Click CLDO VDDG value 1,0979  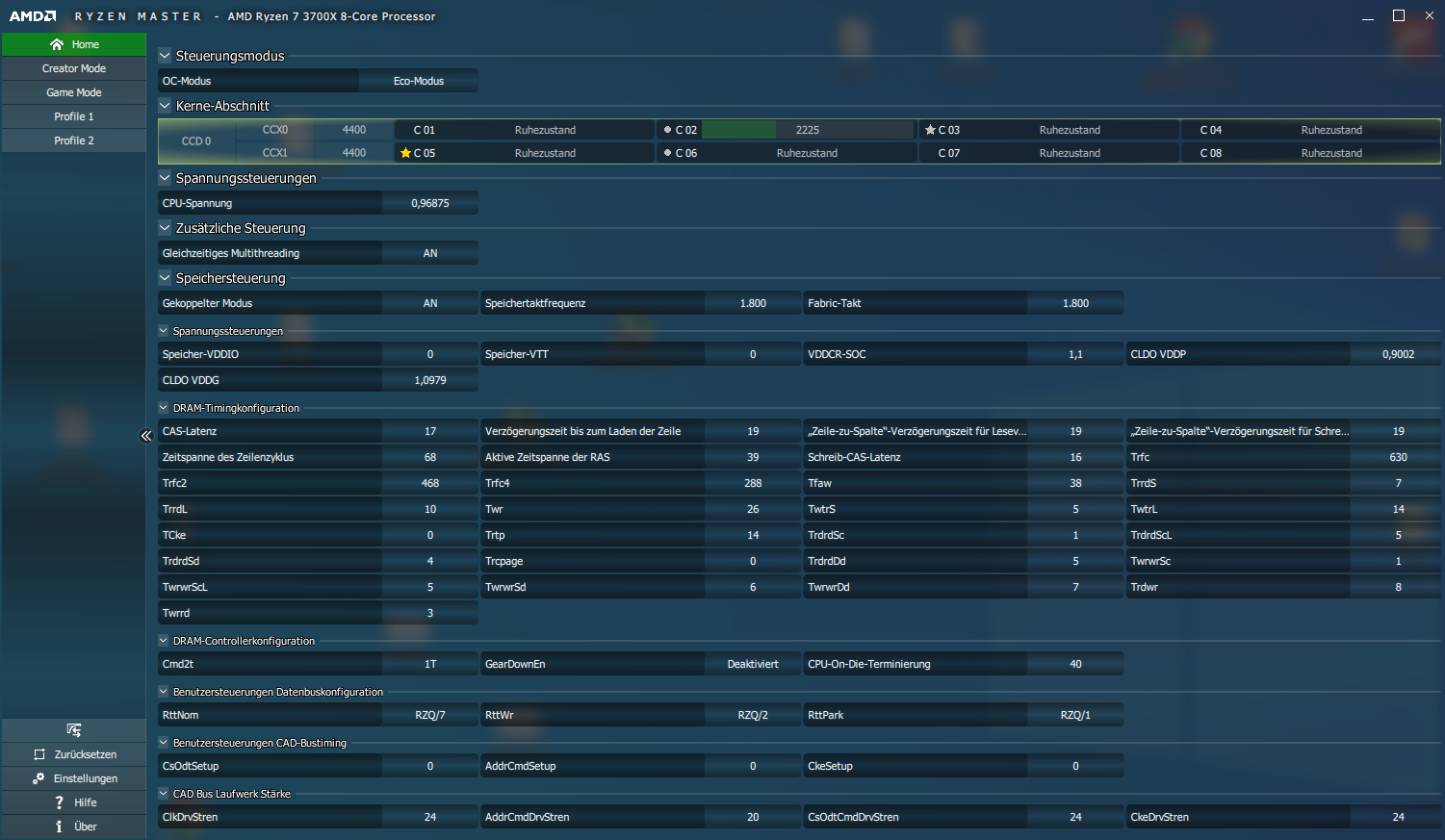(430, 380)
